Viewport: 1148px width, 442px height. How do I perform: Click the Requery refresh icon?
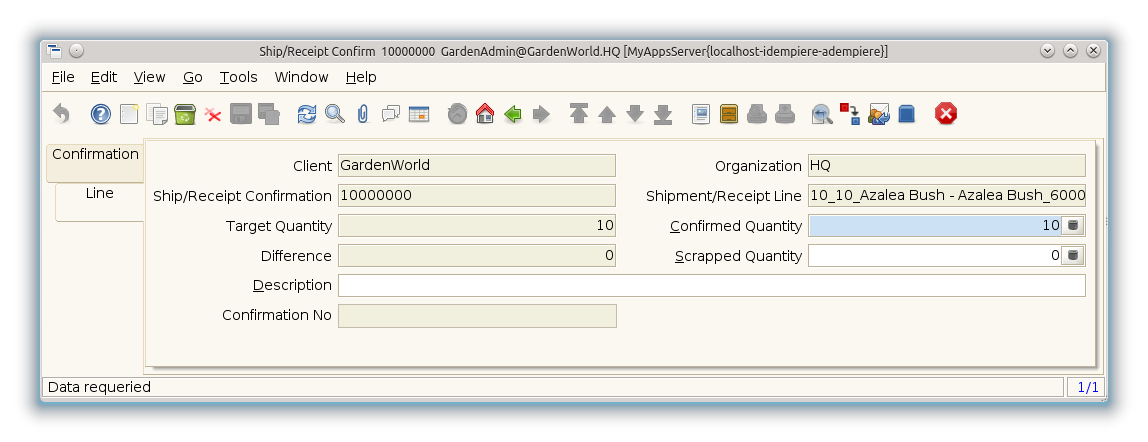[307, 115]
